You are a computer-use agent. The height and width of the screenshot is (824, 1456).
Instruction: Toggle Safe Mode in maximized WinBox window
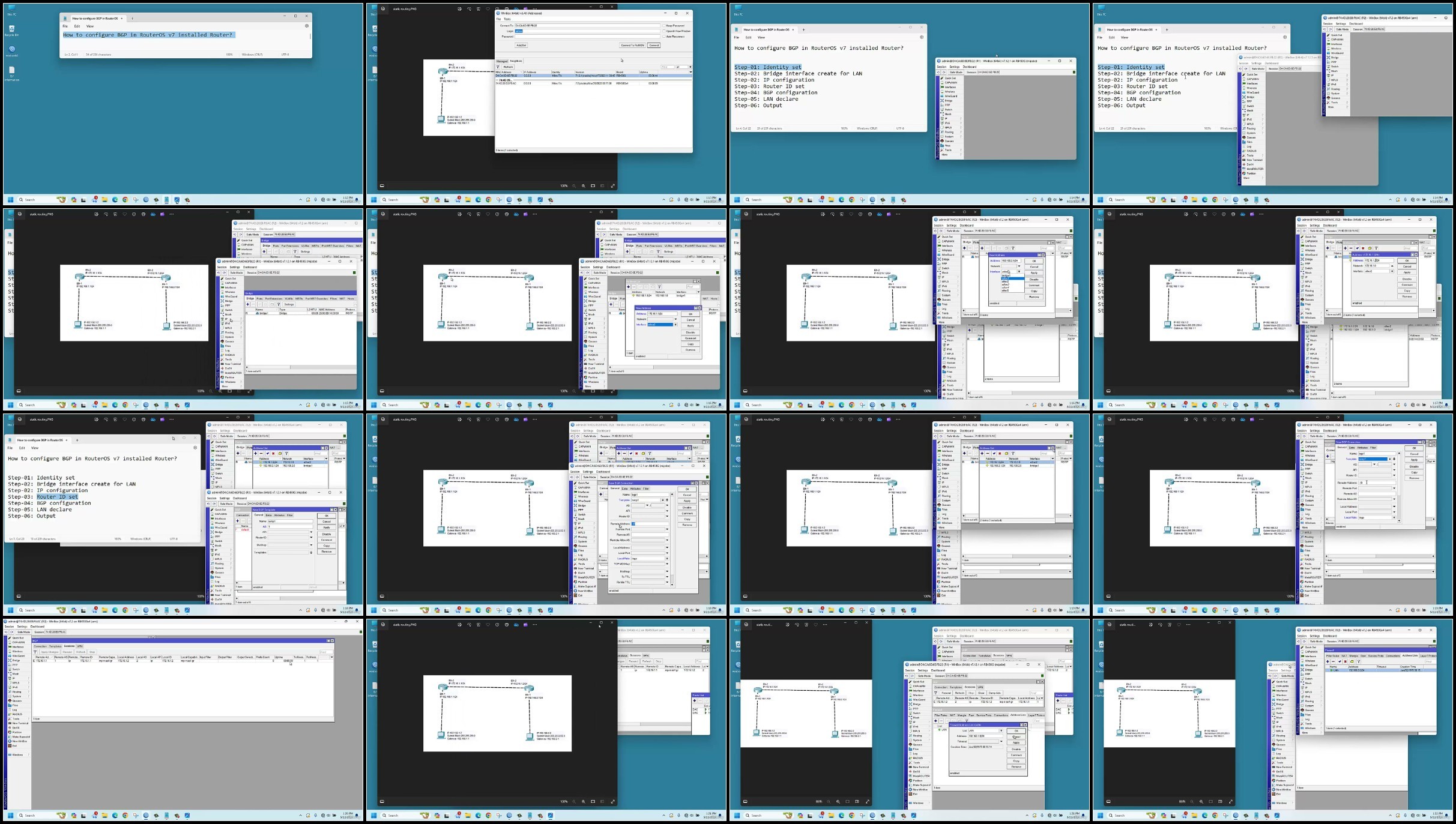click(x=23, y=632)
